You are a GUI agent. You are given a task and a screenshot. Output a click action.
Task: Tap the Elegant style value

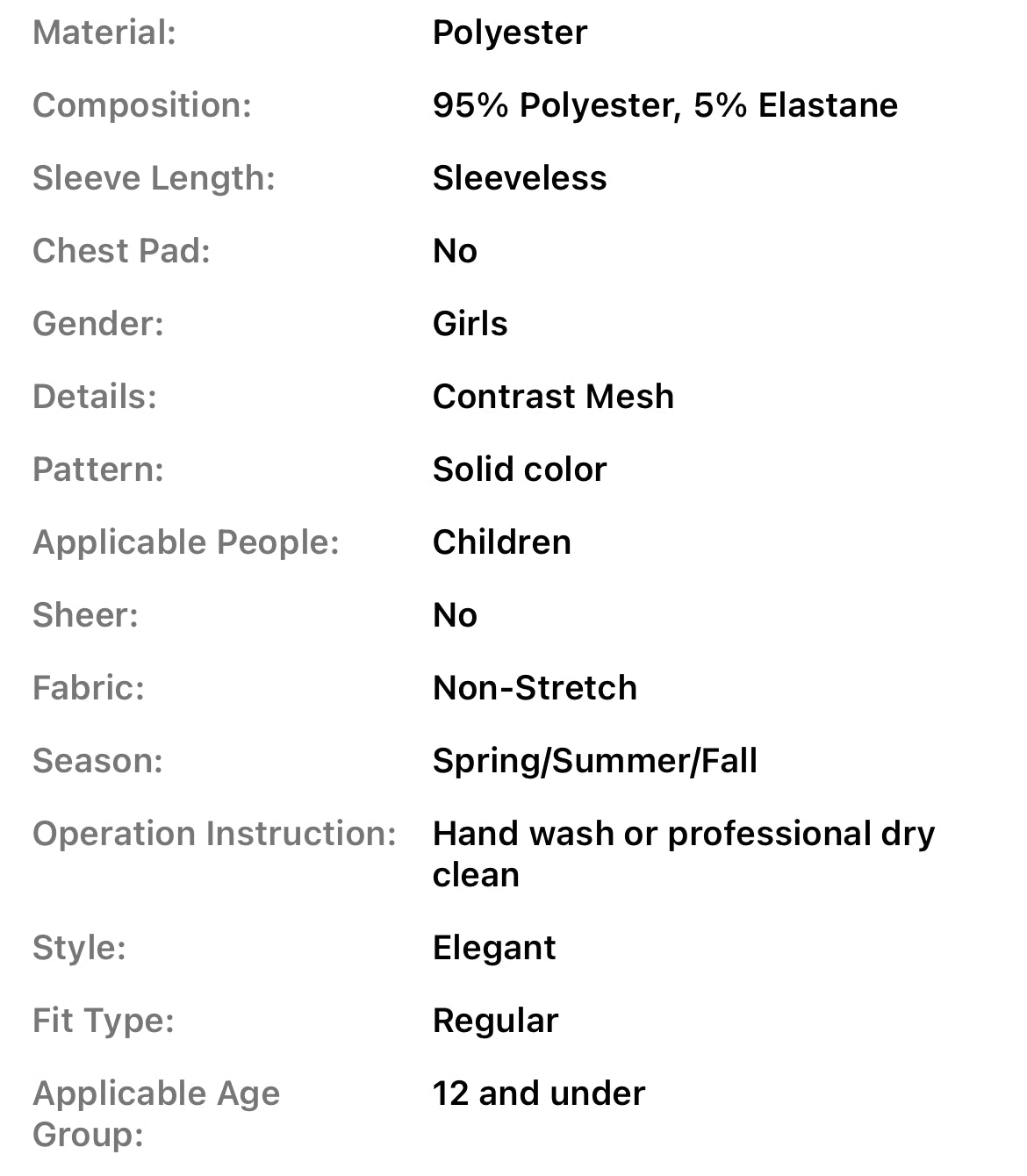point(494,949)
